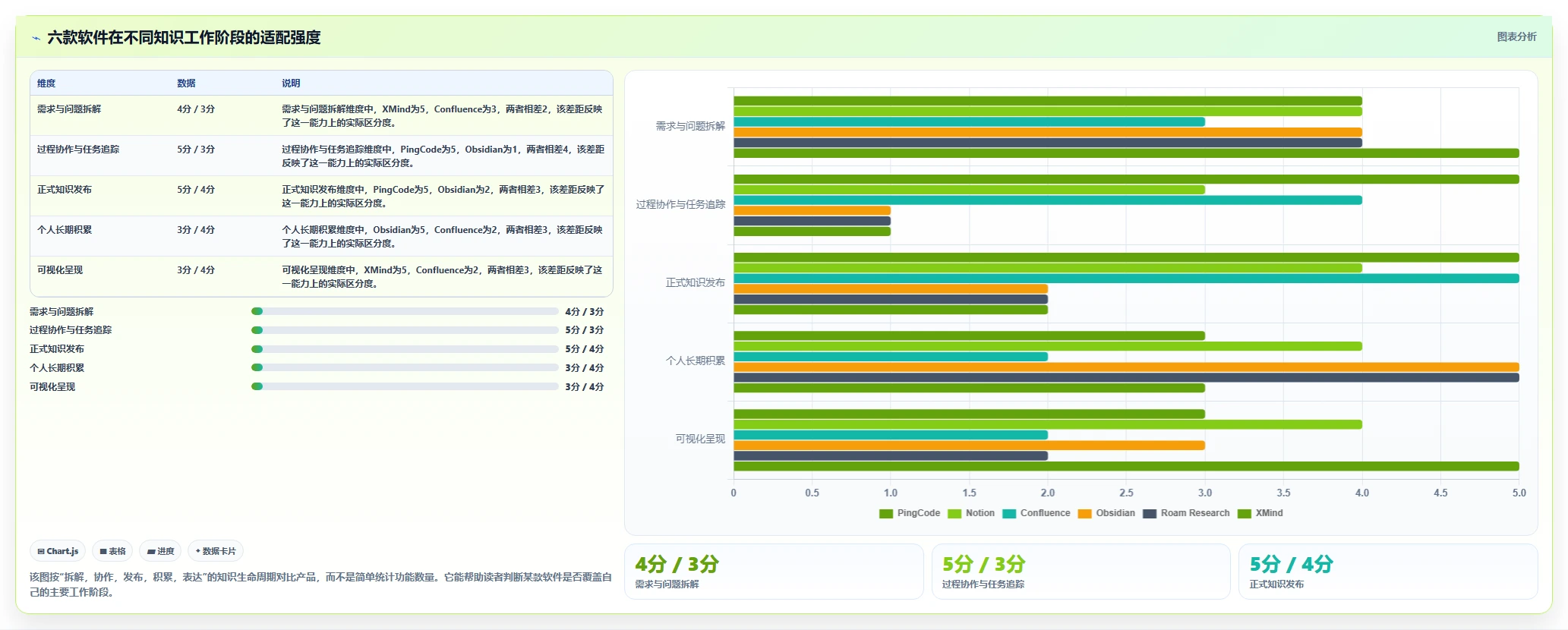
Task: Click the footer paragraph starting with 该图按
Action: (x=320, y=584)
